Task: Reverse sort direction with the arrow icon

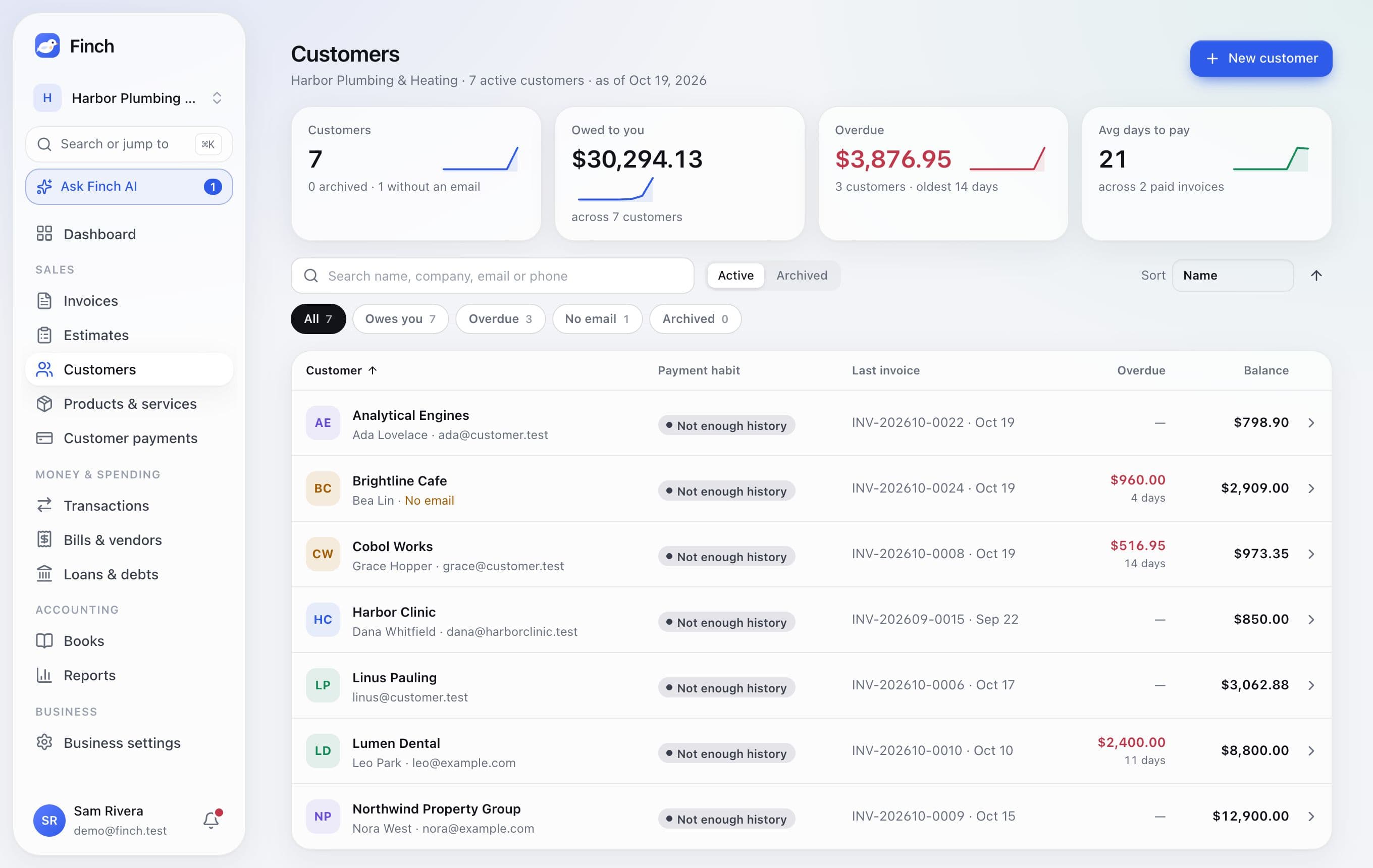Action: [x=1316, y=275]
